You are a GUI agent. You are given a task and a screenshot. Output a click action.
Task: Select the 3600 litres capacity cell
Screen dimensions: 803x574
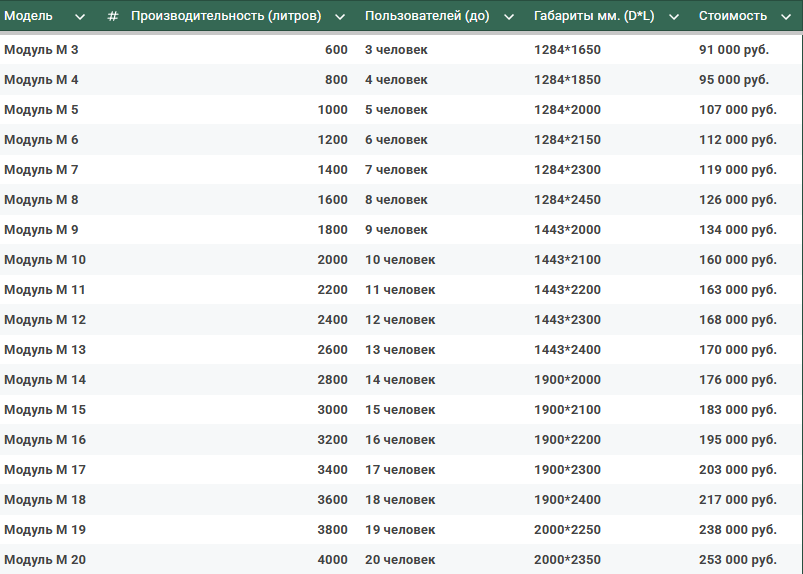pos(332,500)
